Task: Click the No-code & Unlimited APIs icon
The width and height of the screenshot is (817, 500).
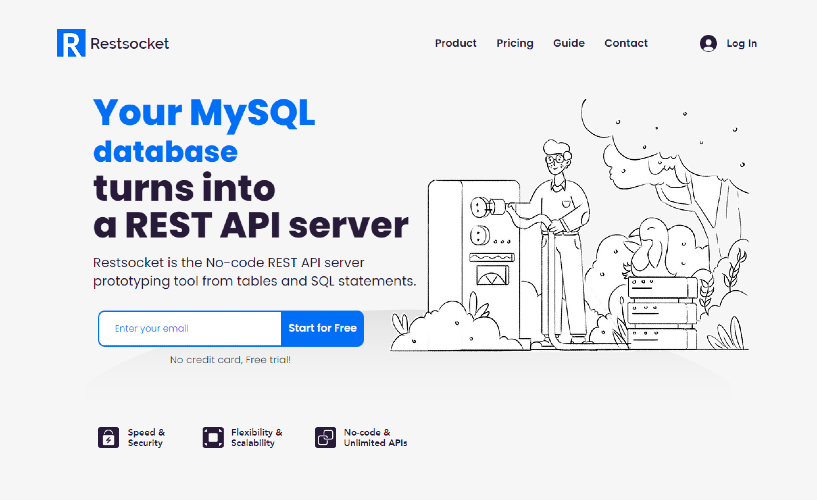Action: 325,438
